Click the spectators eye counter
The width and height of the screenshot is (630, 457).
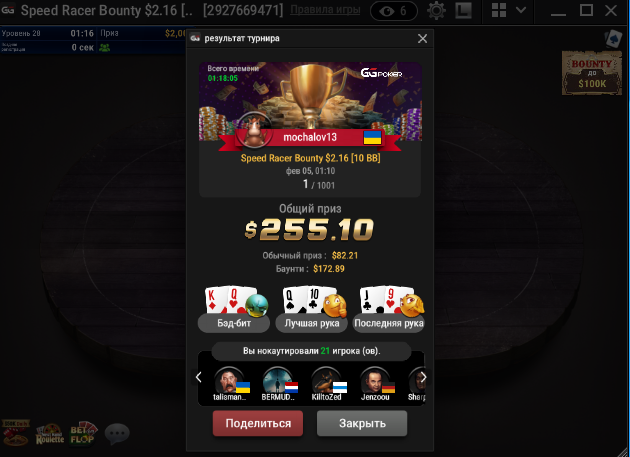[394, 11]
